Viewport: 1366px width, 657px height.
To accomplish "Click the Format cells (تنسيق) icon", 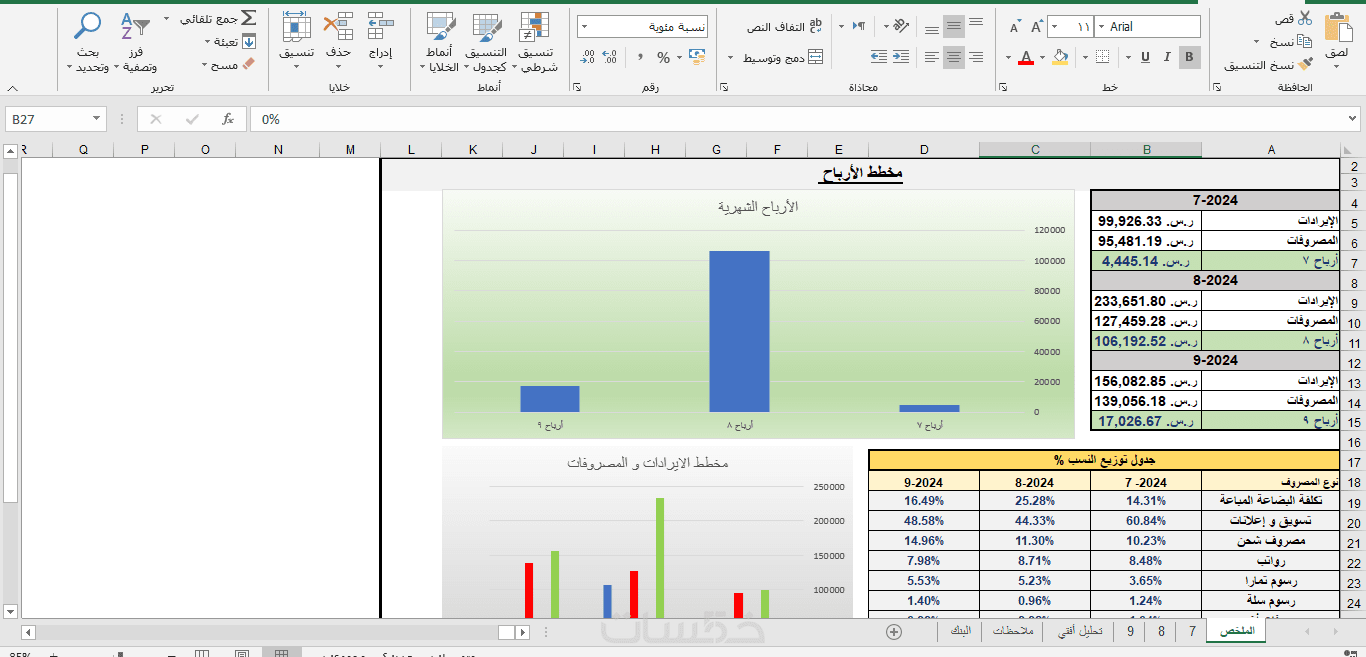I will 296,26.
